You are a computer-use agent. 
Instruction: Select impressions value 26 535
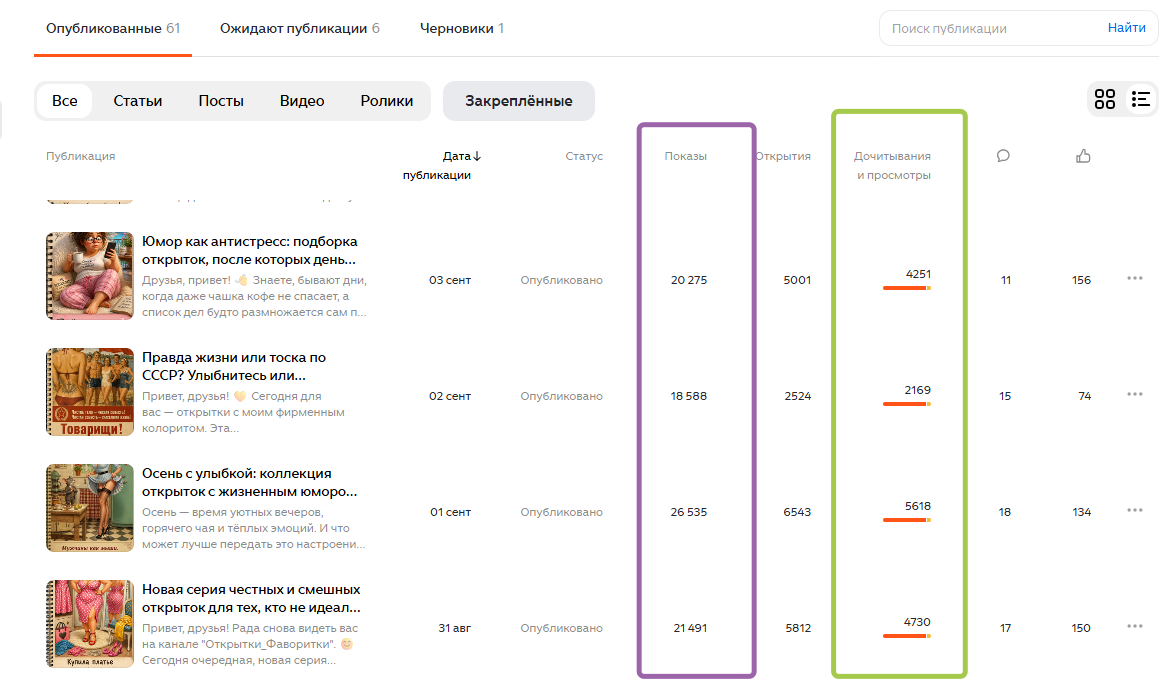point(688,512)
